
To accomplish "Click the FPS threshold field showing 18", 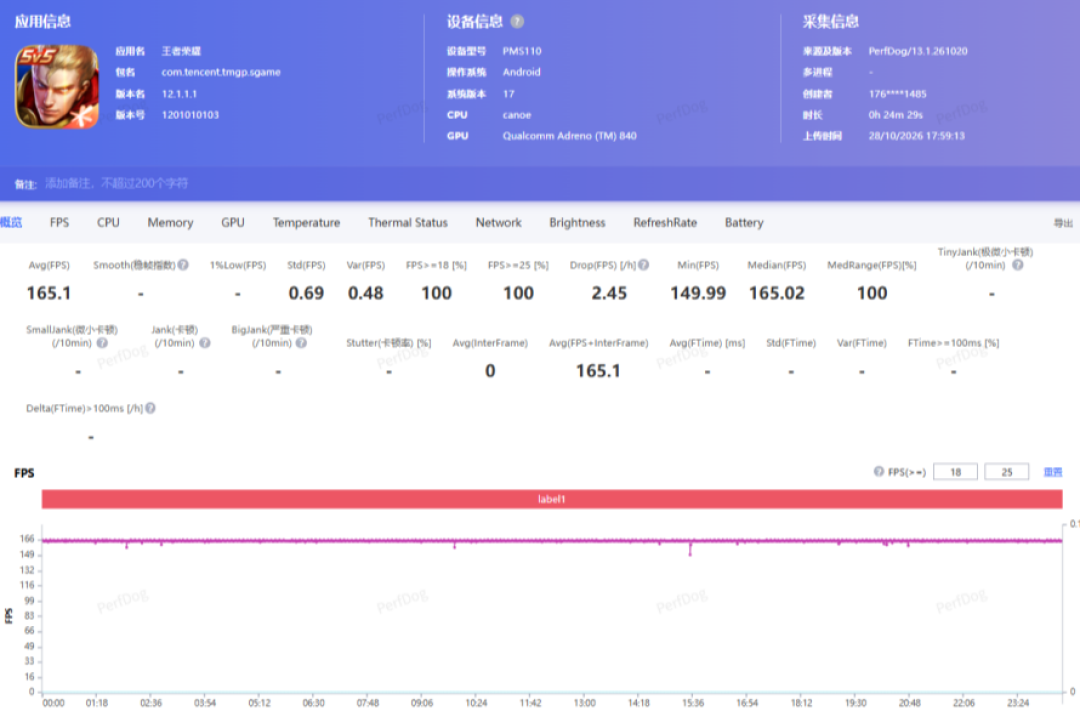I will pos(955,472).
